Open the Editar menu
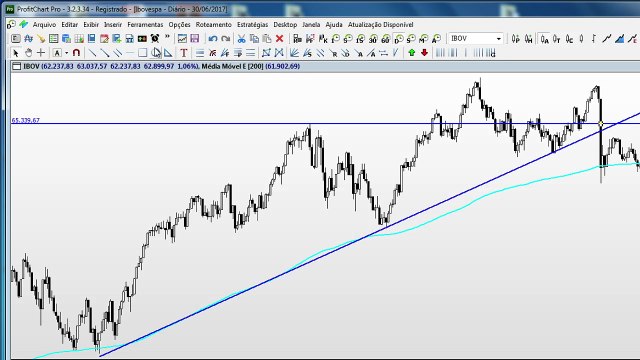640x360 pixels. 70,24
